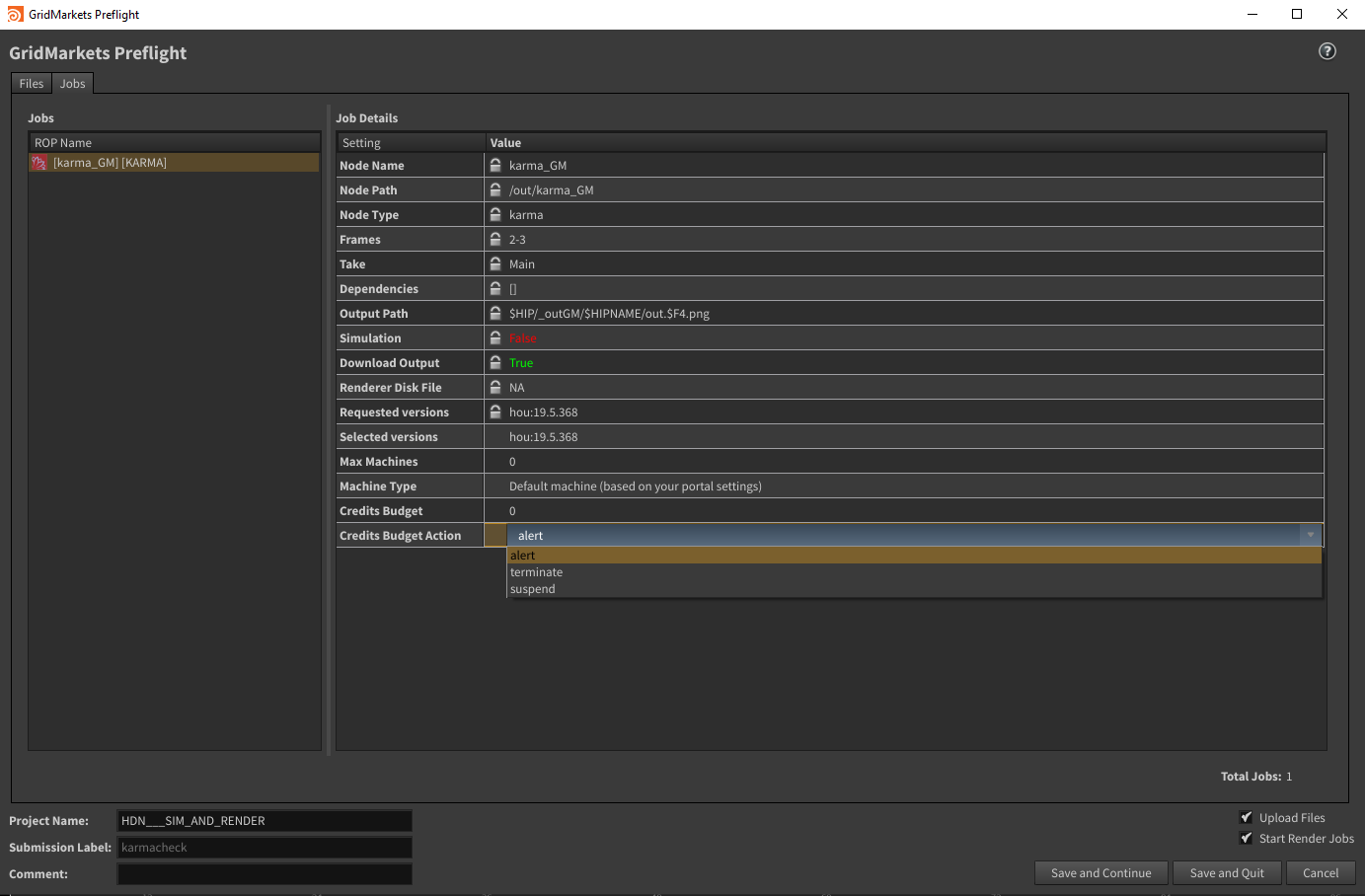Click the Frames value '2-3'
This screenshot has height=896, width=1365.
(x=517, y=240)
